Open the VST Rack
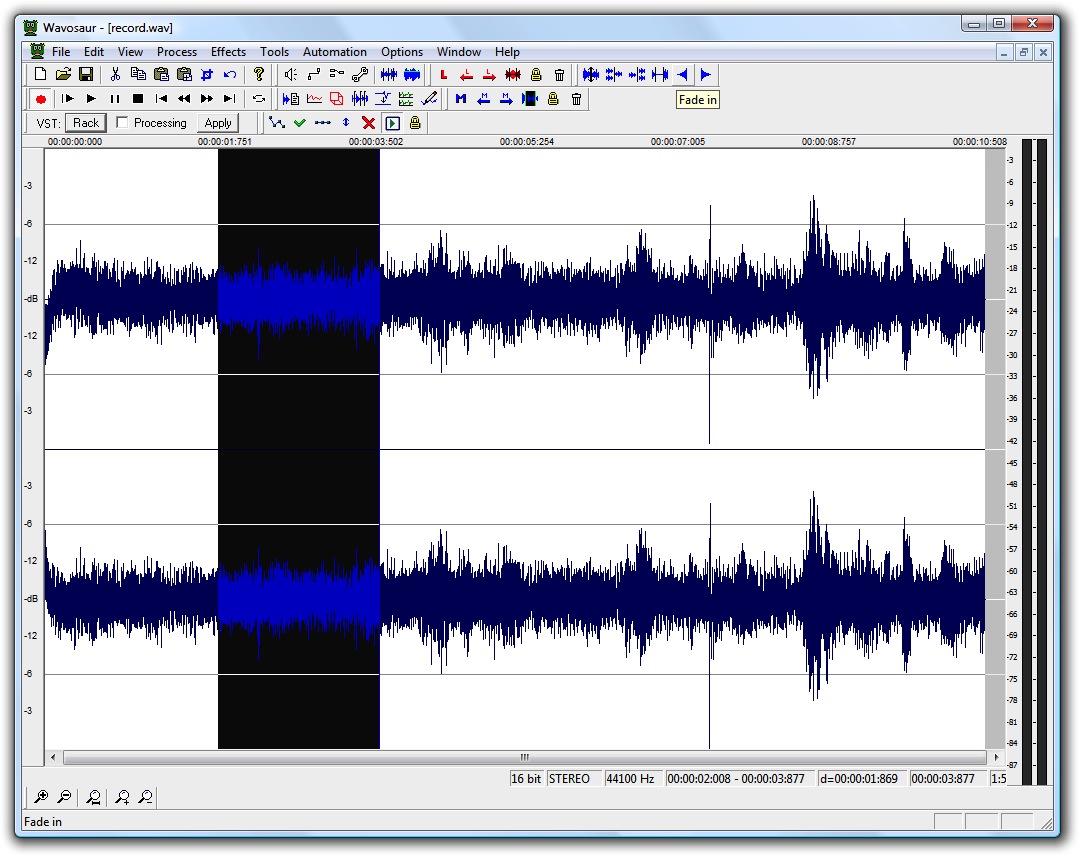 (86, 123)
